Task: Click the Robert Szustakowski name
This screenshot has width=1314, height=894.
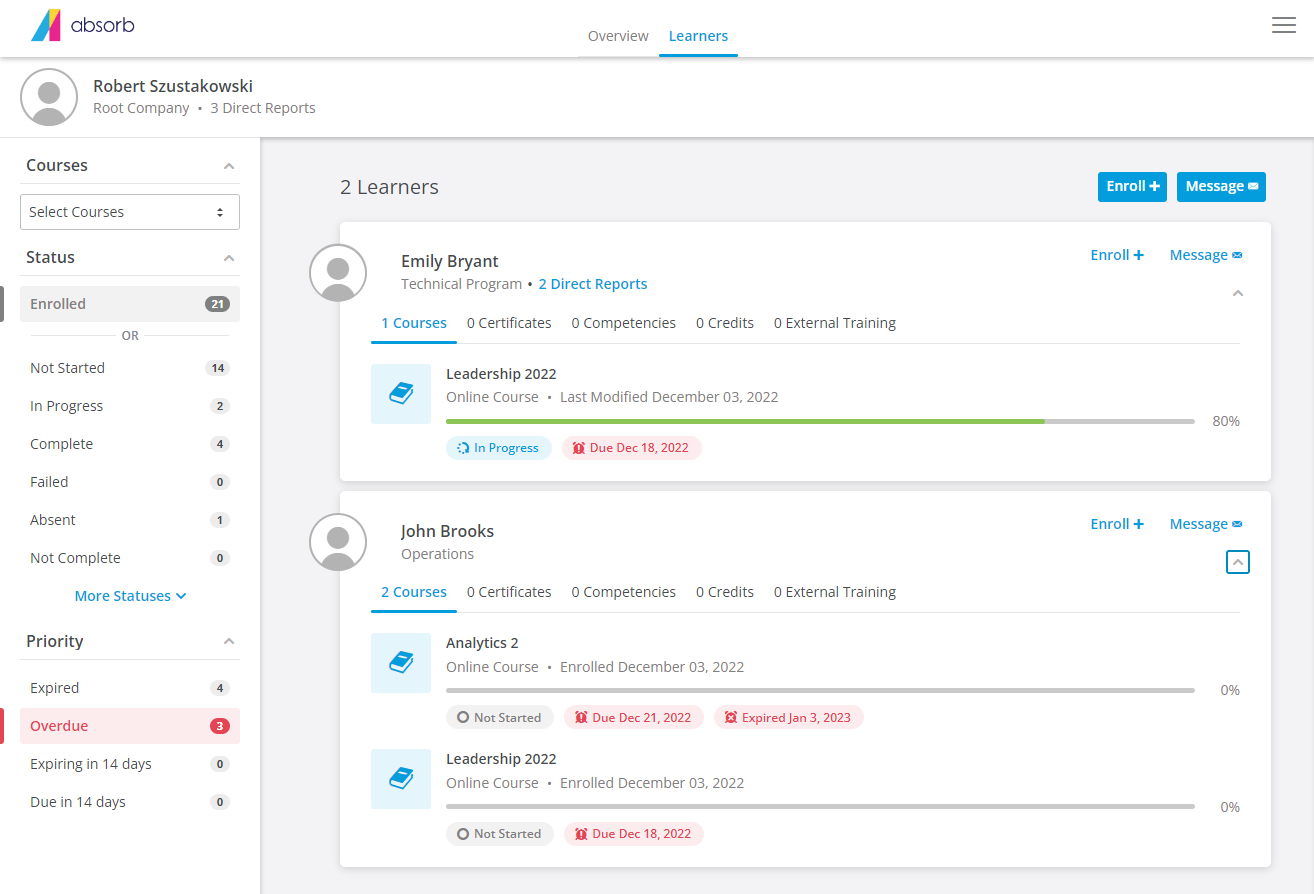Action: click(x=173, y=86)
